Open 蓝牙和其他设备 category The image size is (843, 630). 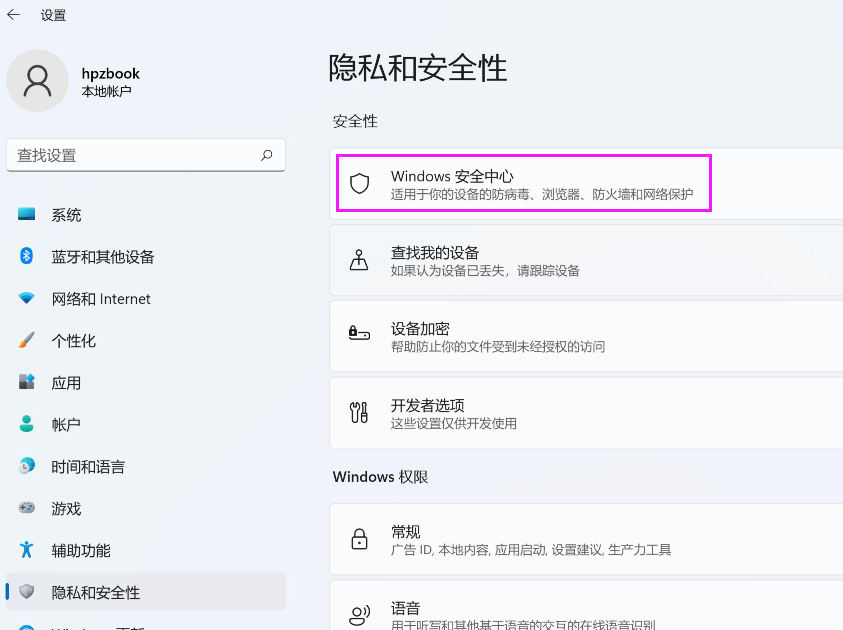[146, 257]
